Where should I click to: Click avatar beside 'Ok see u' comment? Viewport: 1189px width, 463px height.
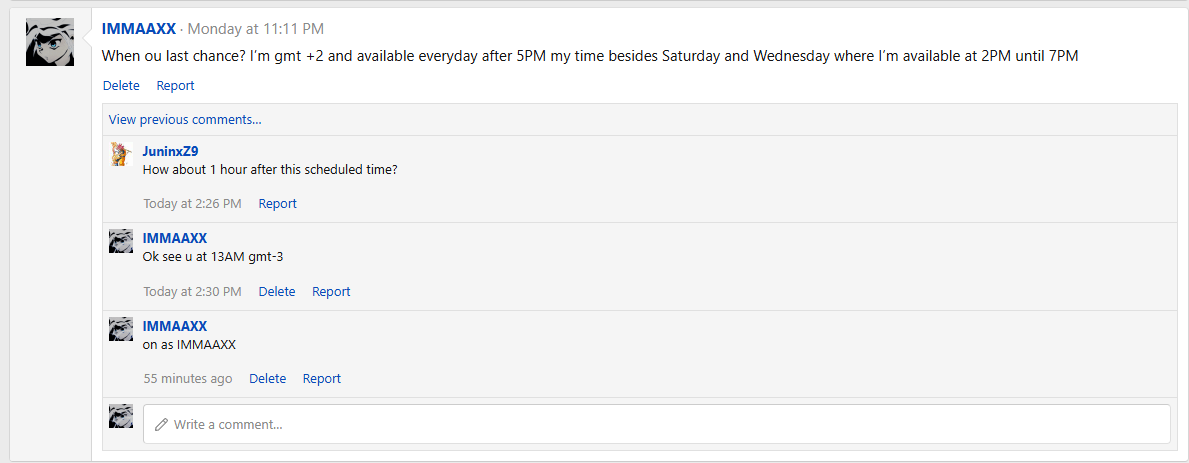[121, 241]
